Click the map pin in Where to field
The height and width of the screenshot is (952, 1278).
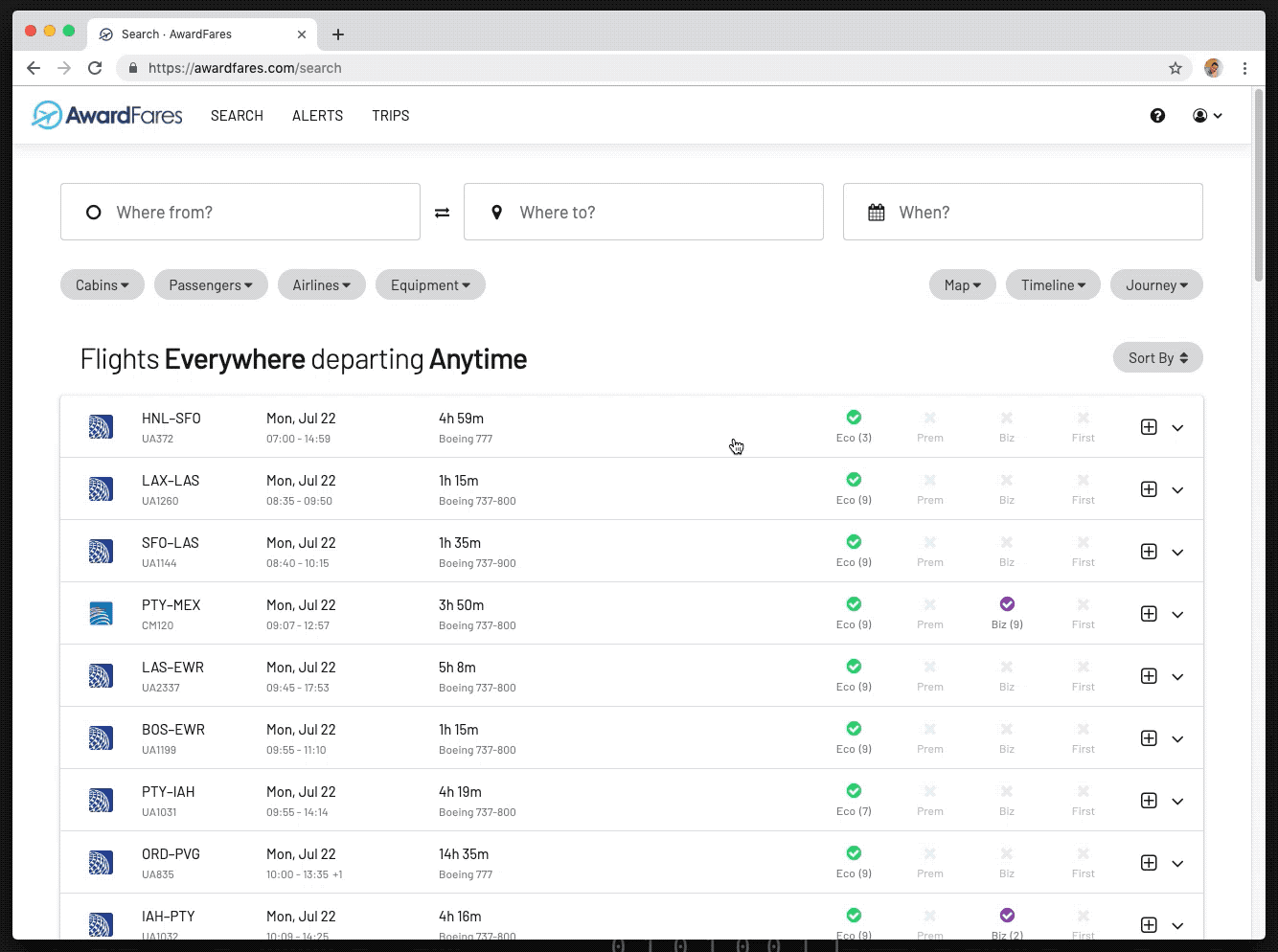click(496, 213)
